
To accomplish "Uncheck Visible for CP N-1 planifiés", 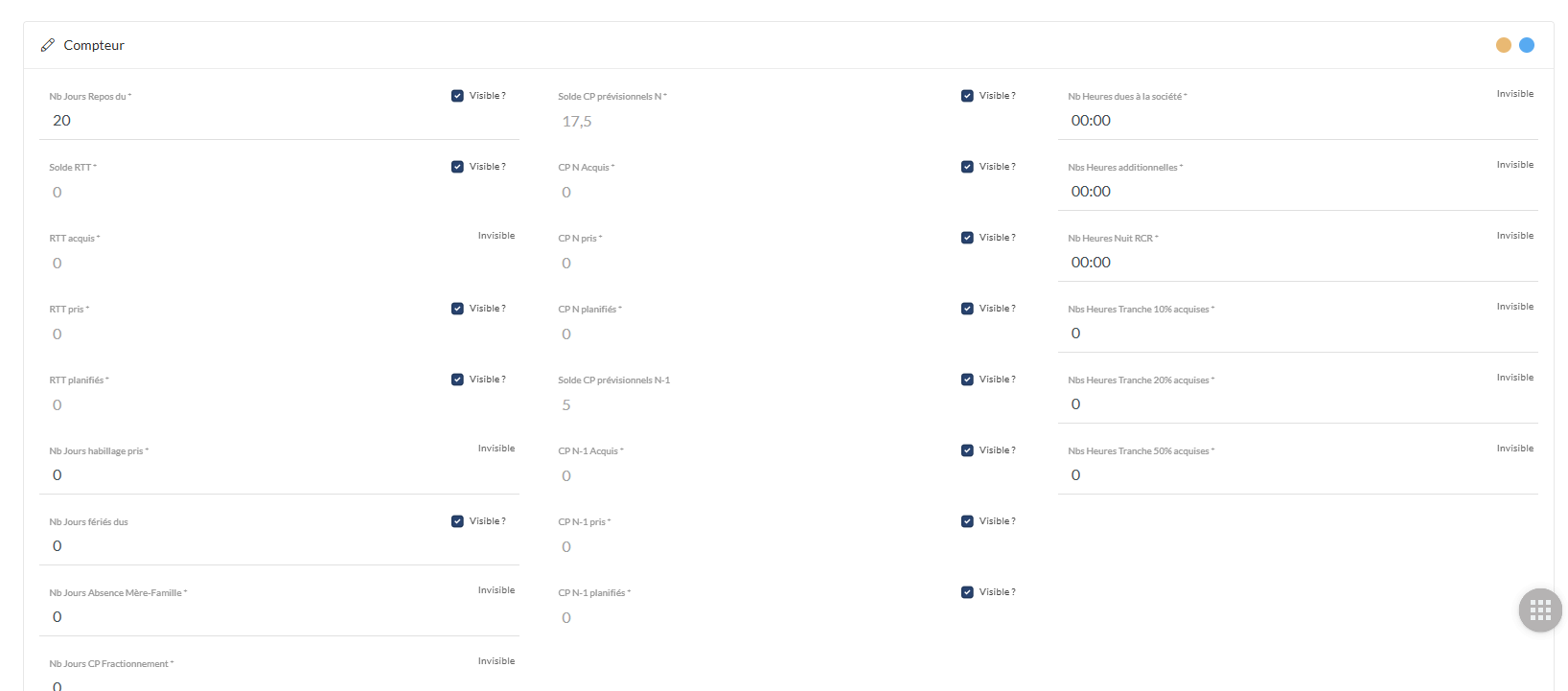I will click(967, 592).
